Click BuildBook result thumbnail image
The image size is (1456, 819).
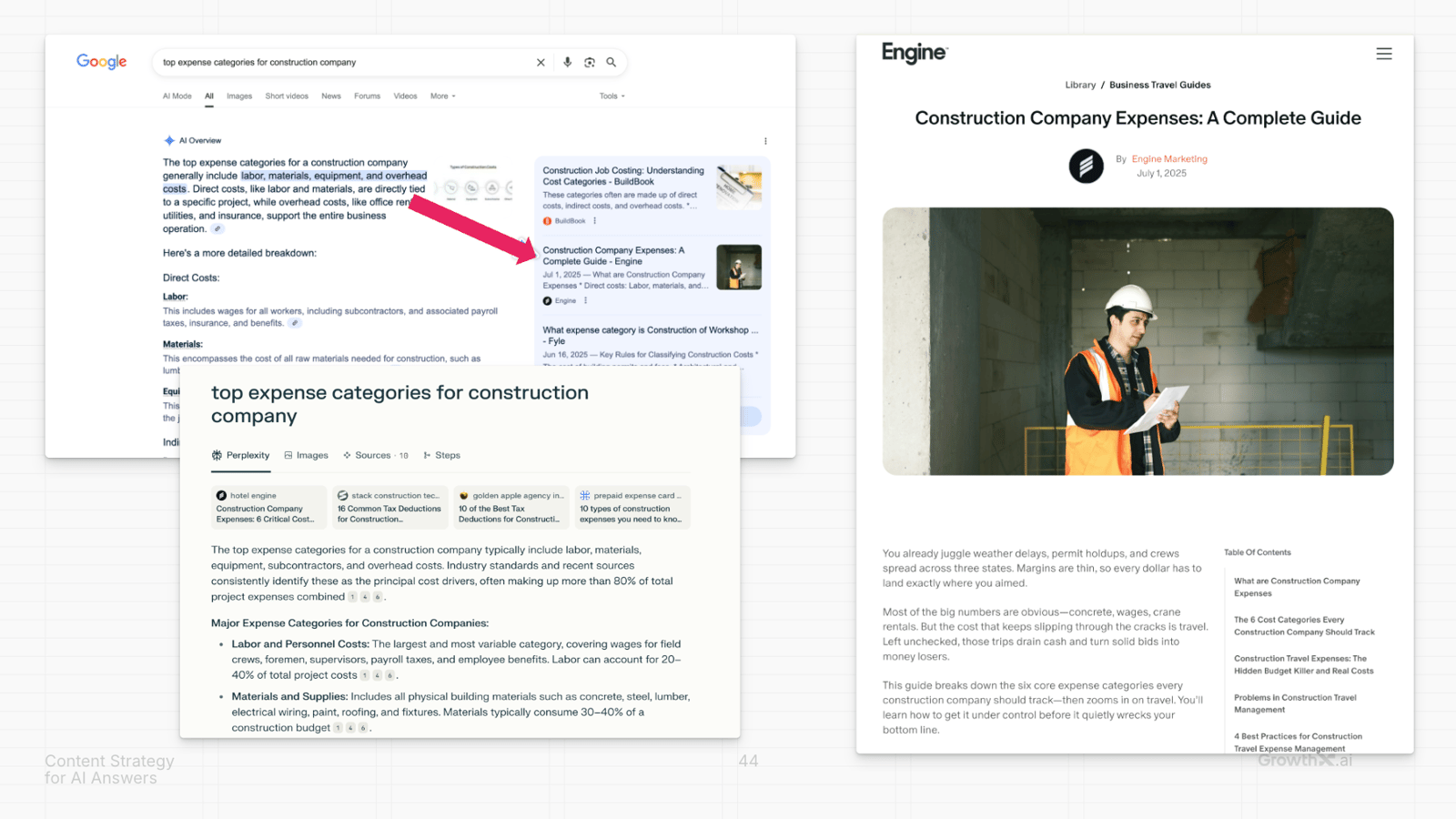click(739, 187)
